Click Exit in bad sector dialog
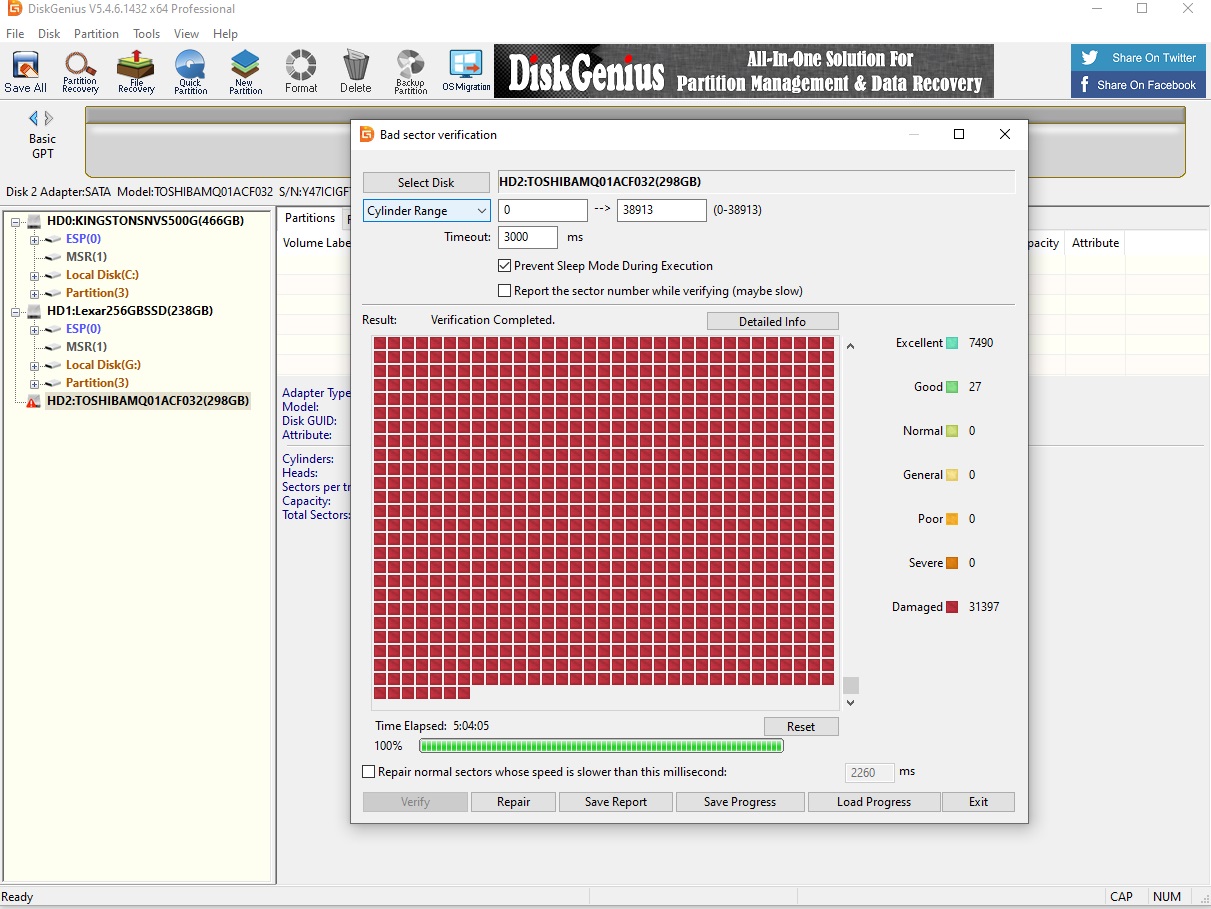 pos(979,802)
